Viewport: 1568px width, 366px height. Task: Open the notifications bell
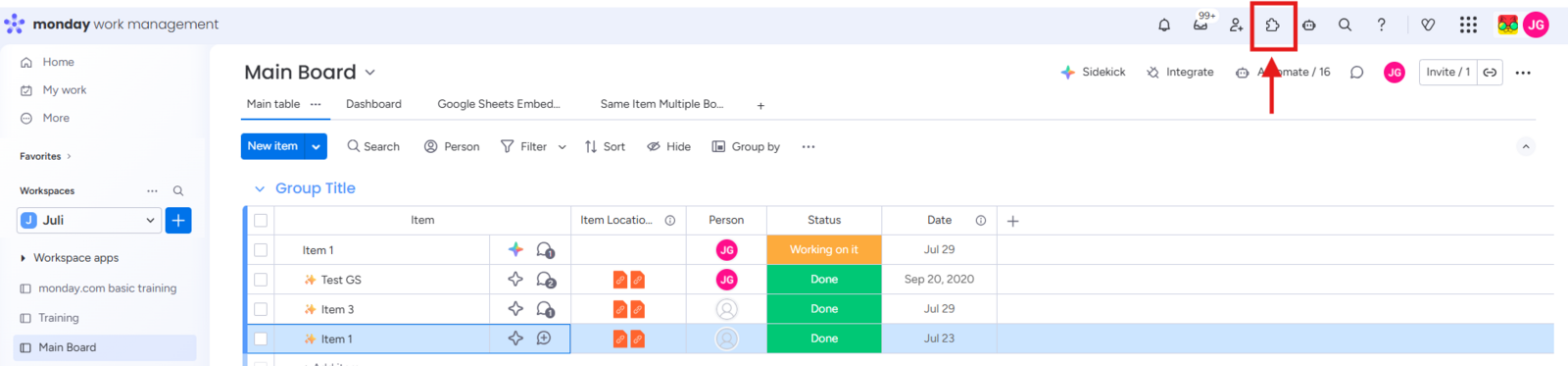point(1164,25)
